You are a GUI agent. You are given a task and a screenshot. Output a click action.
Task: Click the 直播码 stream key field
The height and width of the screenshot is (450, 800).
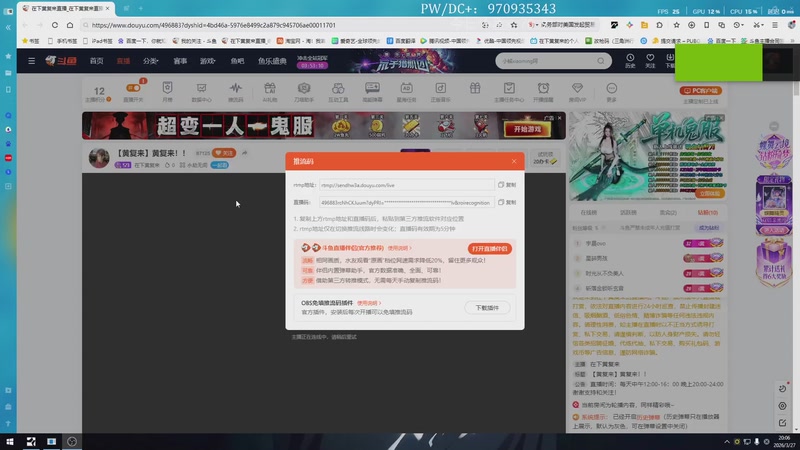[406, 203]
